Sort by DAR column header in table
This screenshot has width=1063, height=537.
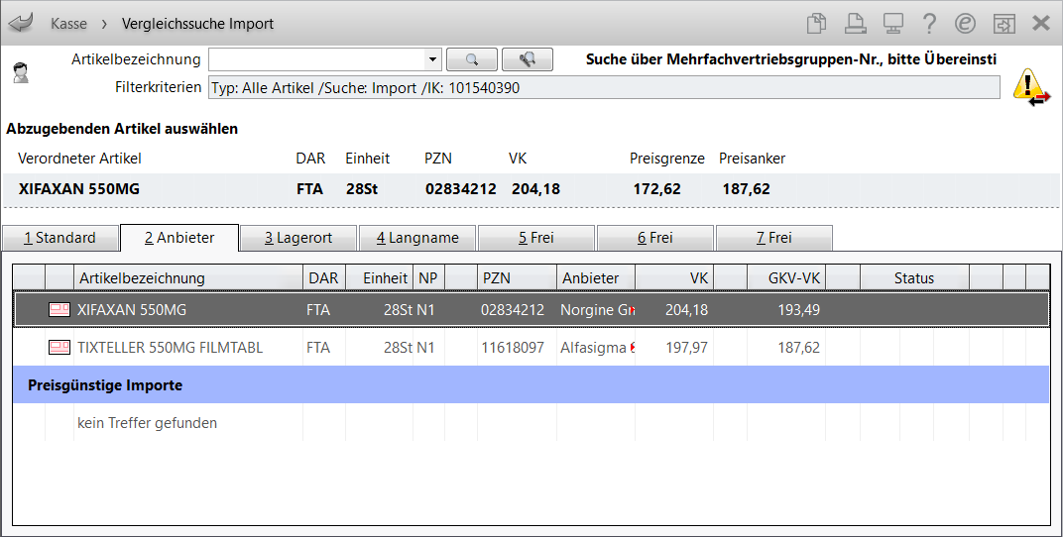pos(324,278)
